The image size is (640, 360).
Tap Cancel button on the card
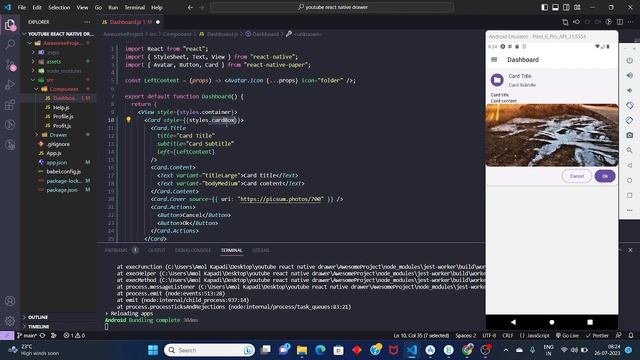tap(576, 176)
